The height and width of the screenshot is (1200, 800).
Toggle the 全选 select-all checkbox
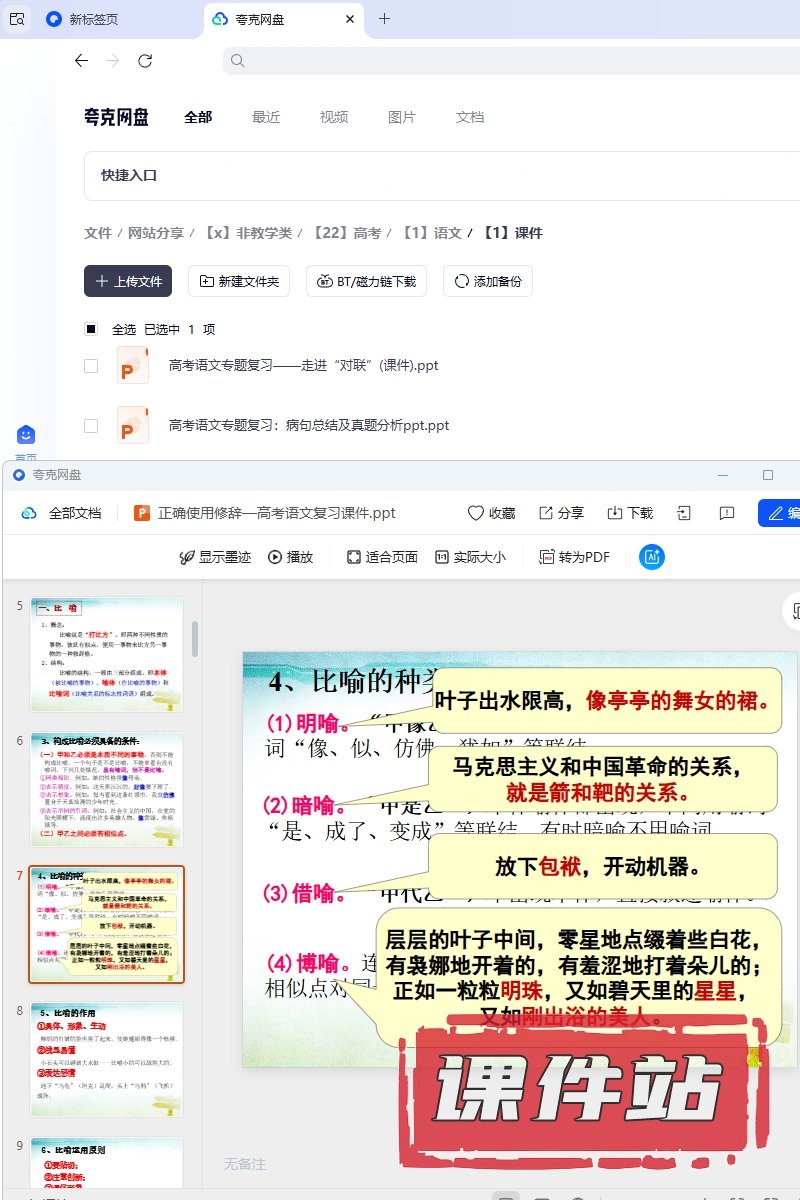tap(91, 329)
